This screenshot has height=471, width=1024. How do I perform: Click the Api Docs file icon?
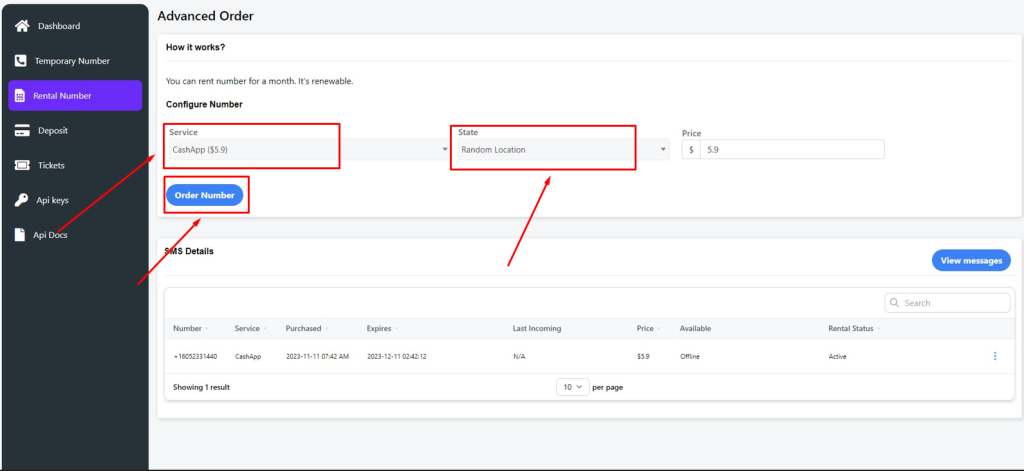21,235
